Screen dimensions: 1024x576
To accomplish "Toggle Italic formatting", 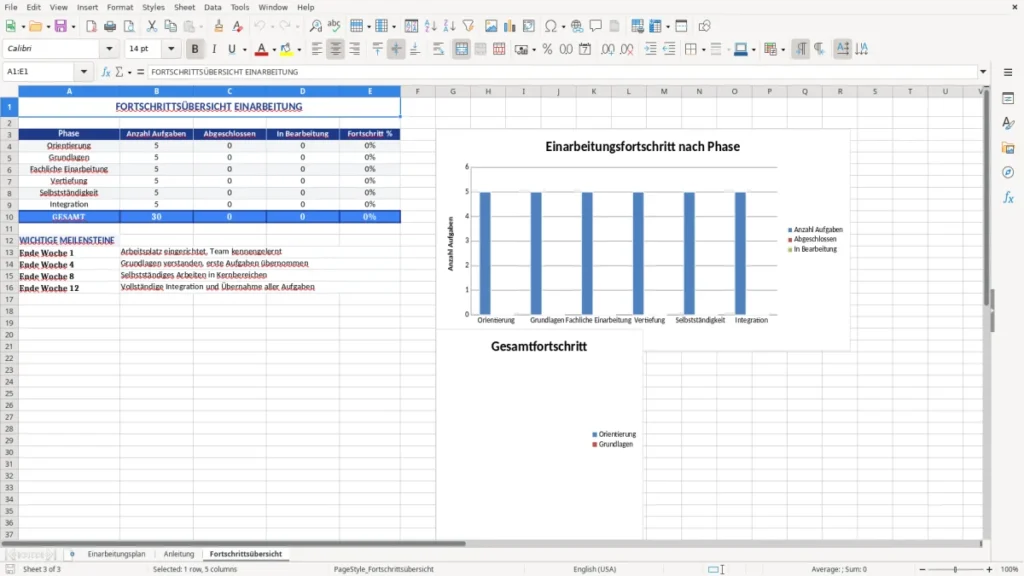I will pos(214,49).
